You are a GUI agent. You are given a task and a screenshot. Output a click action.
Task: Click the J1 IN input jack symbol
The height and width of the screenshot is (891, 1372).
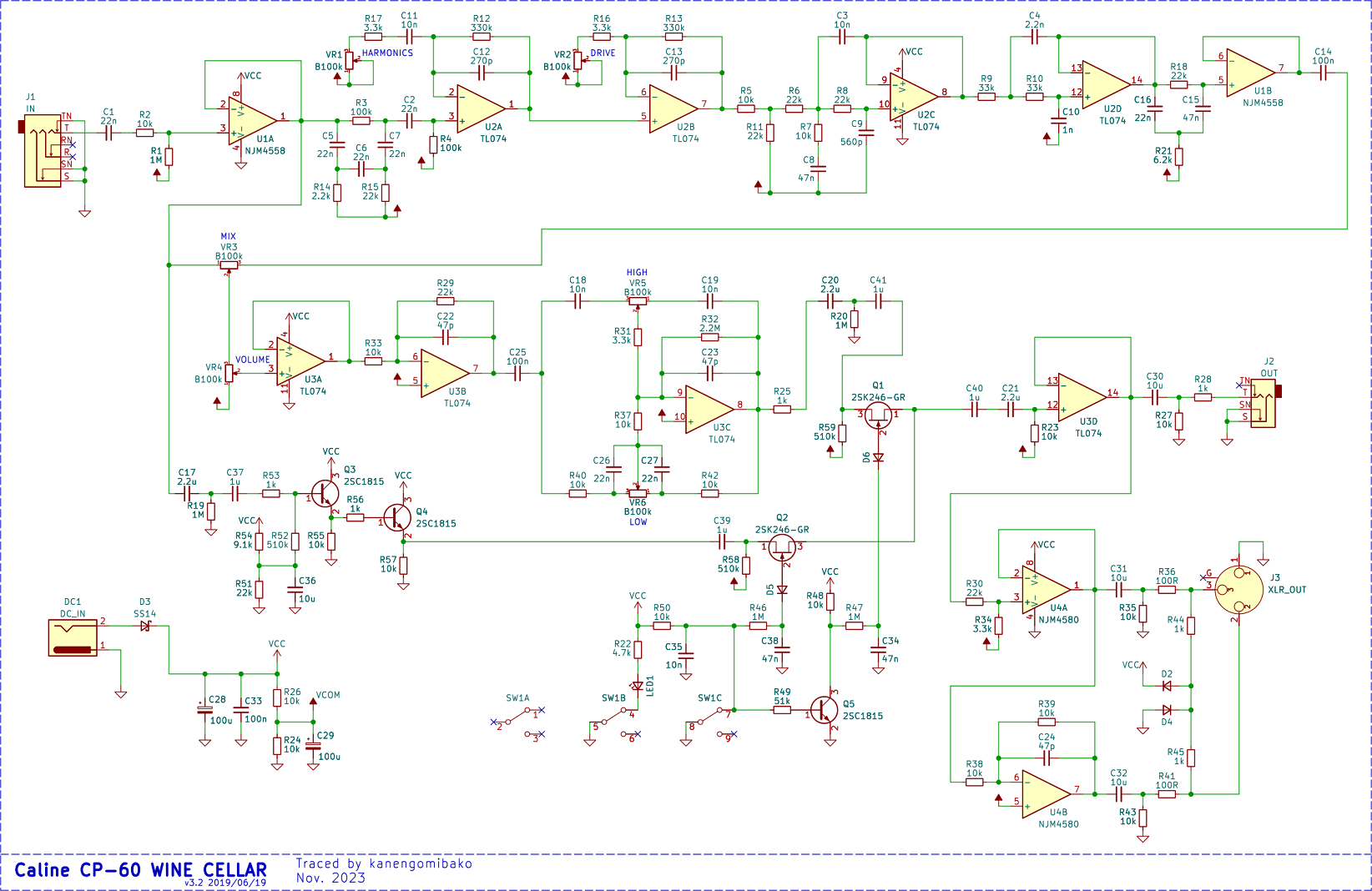click(x=42, y=151)
